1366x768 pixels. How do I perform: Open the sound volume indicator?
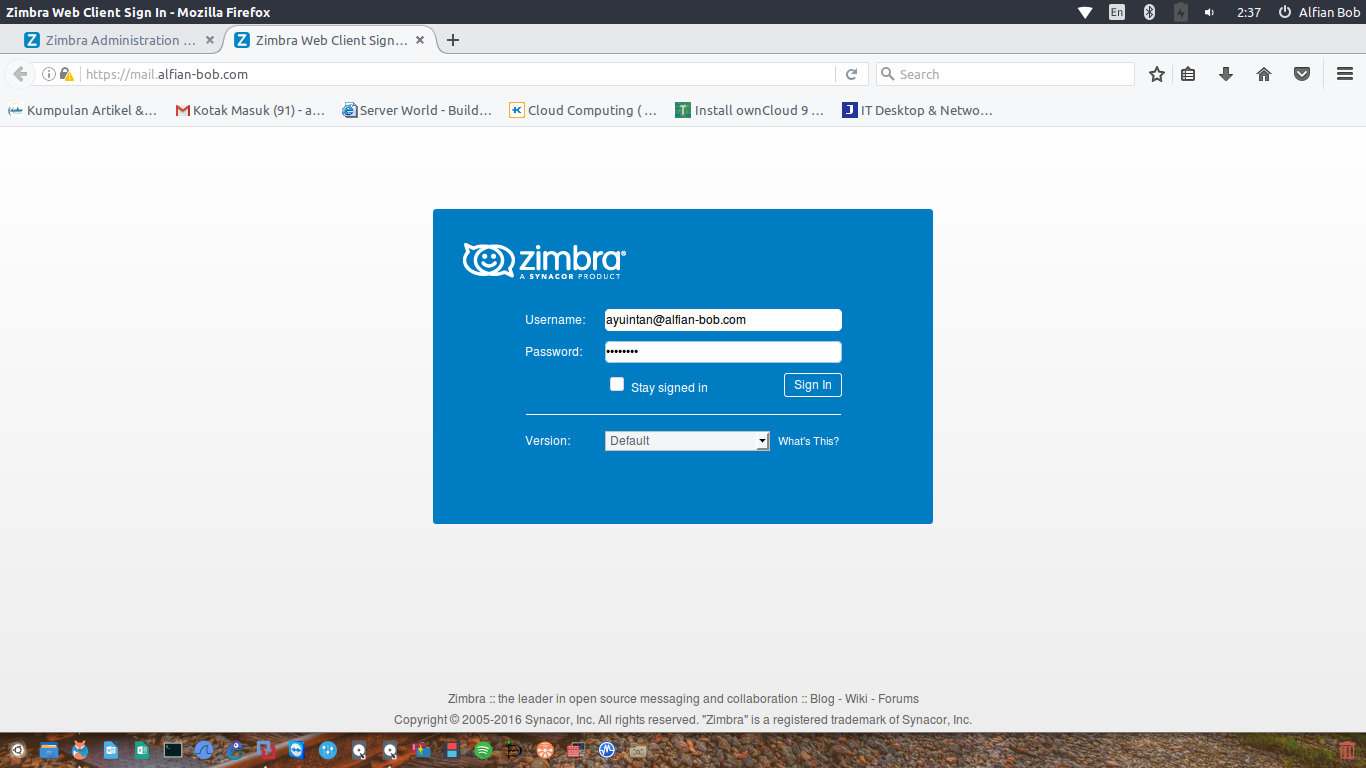click(1209, 12)
